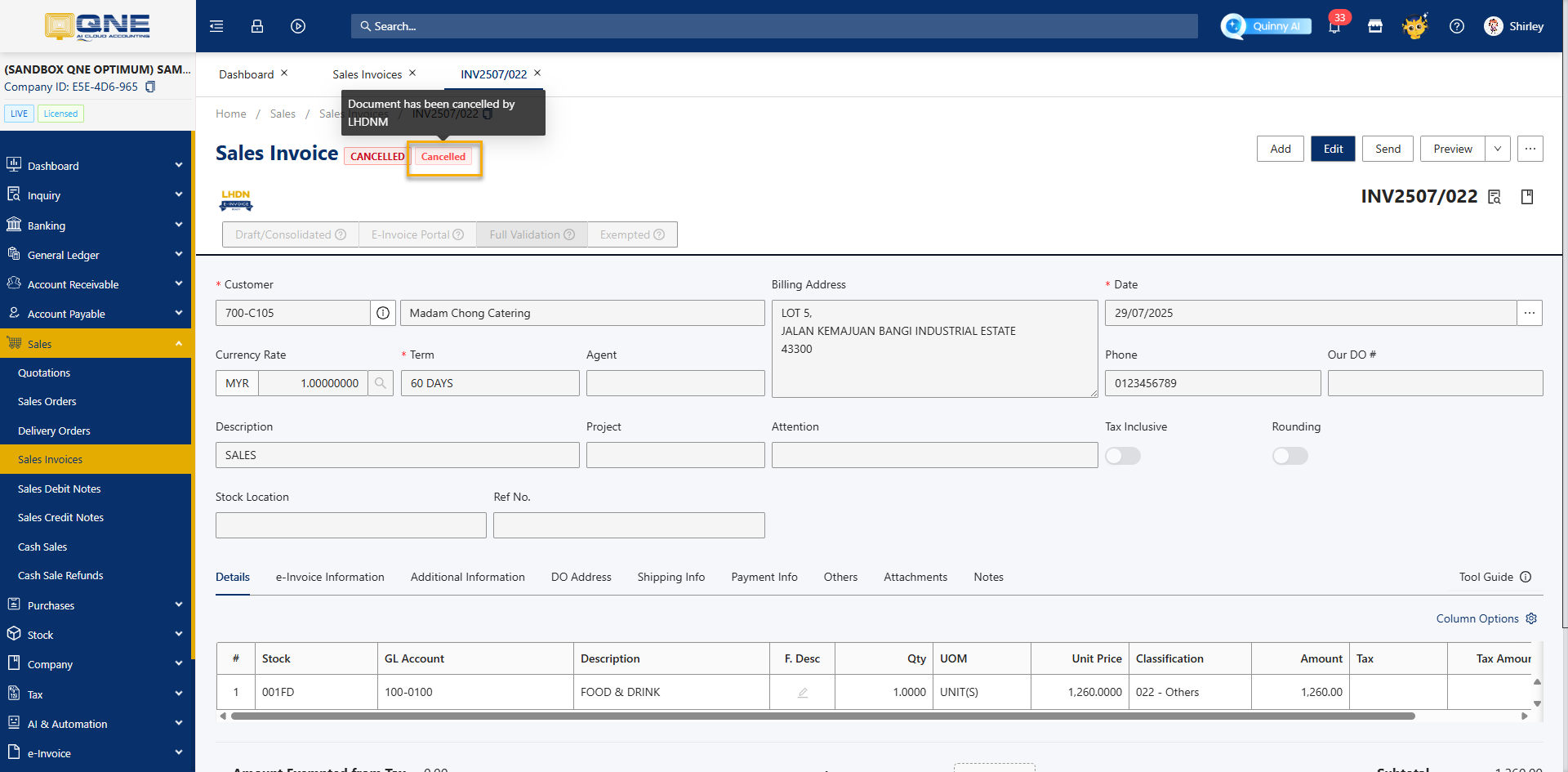Click the lock screen icon
The image size is (1568, 772).
coord(257,26)
